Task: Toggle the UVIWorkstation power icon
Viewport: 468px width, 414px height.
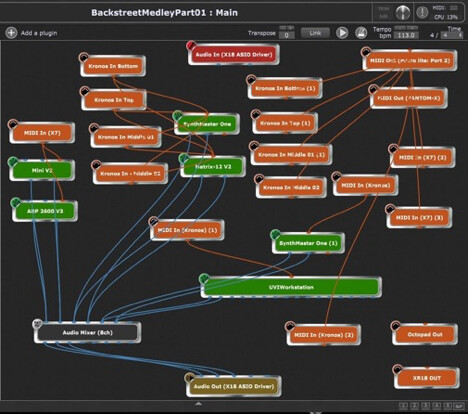Action: [x=204, y=278]
